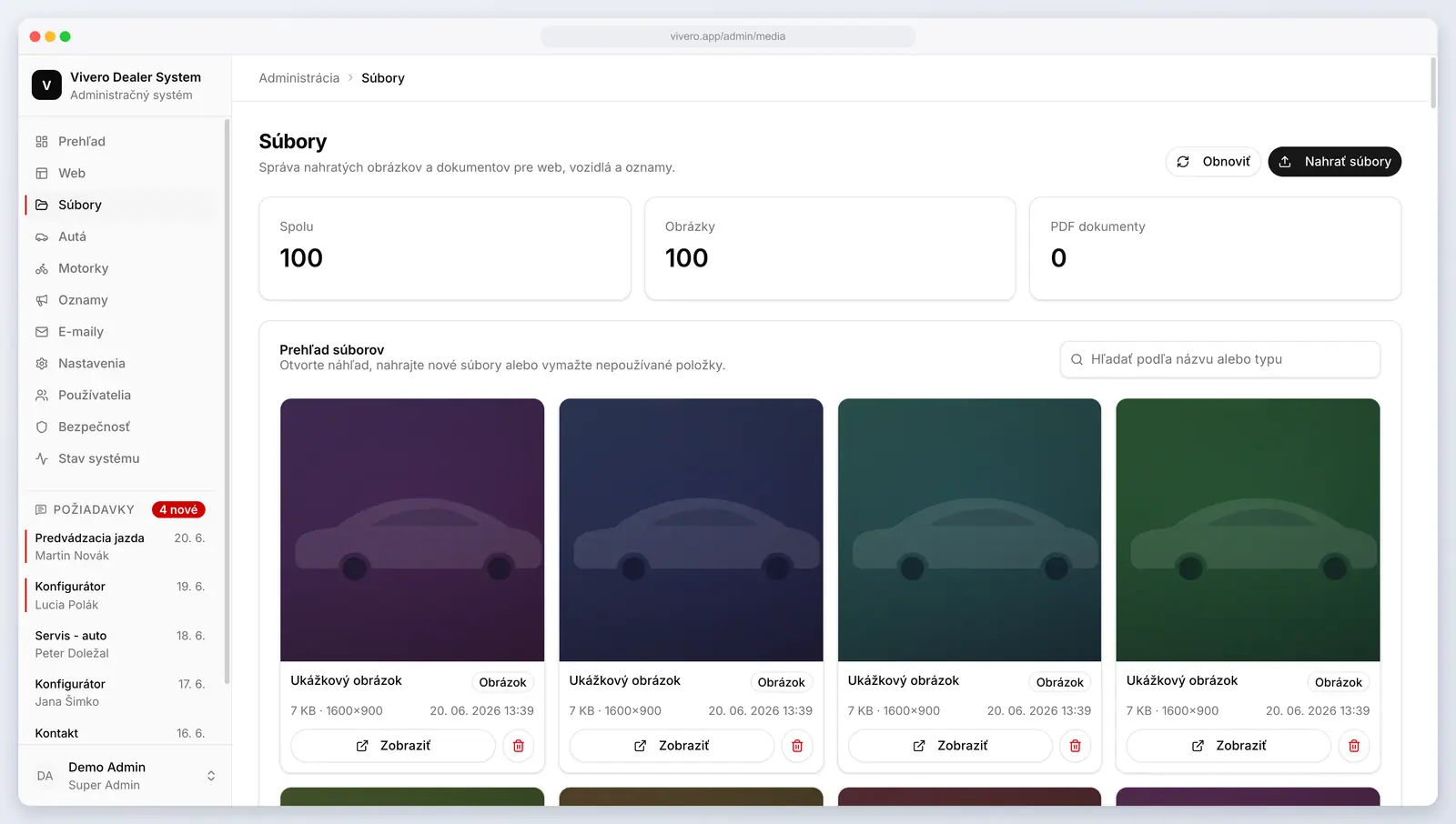This screenshot has height=824, width=1456.
Task: Open the purple car thumbnail image
Action: pos(412,530)
